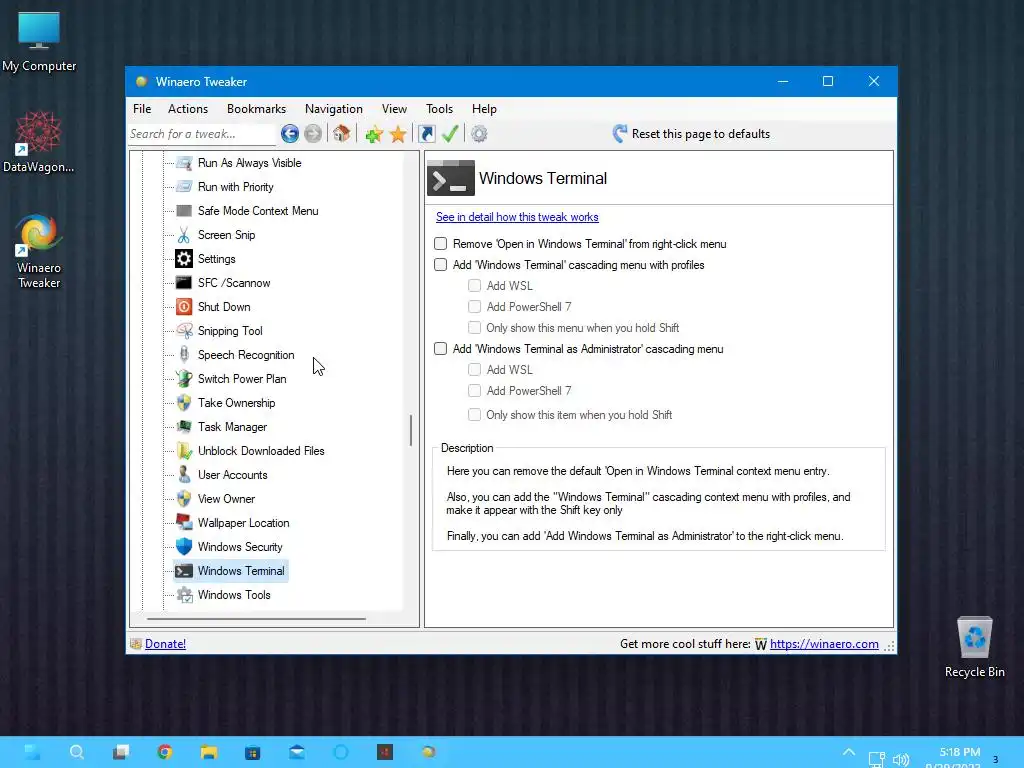The width and height of the screenshot is (1024, 768).
Task: Click the taskbar volume speaker icon
Action: tap(901, 760)
